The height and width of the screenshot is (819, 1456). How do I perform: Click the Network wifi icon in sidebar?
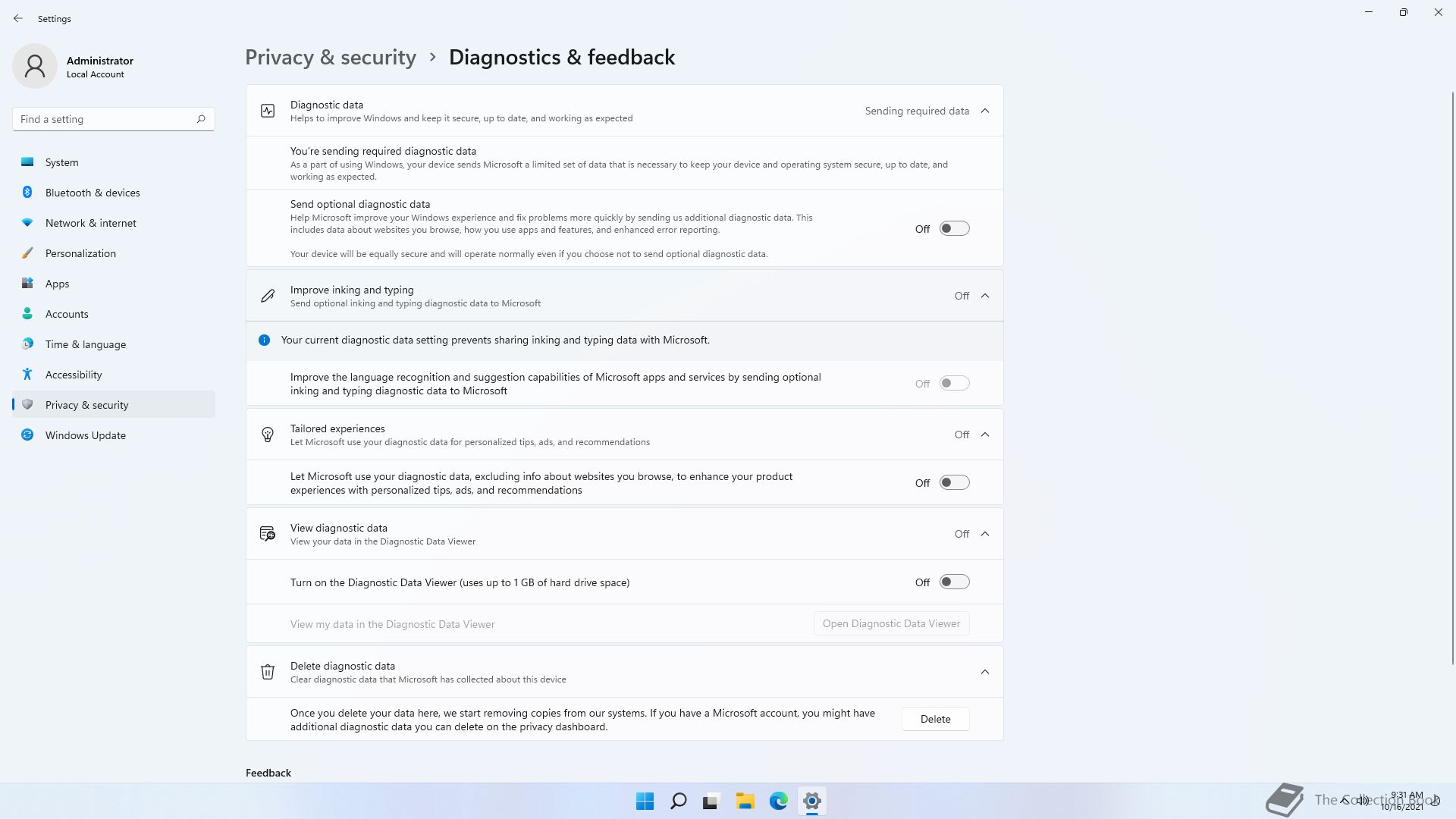27,222
